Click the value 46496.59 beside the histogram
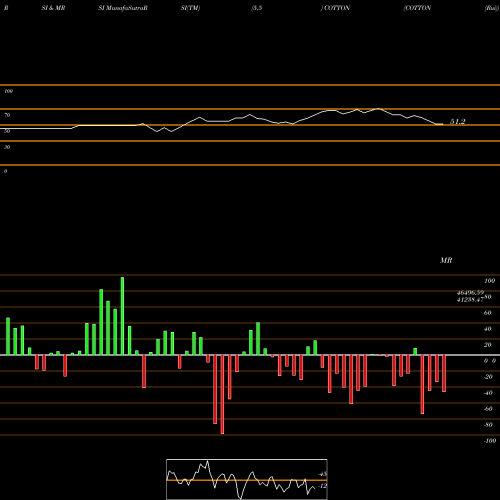The height and width of the screenshot is (500, 500). 470,293
